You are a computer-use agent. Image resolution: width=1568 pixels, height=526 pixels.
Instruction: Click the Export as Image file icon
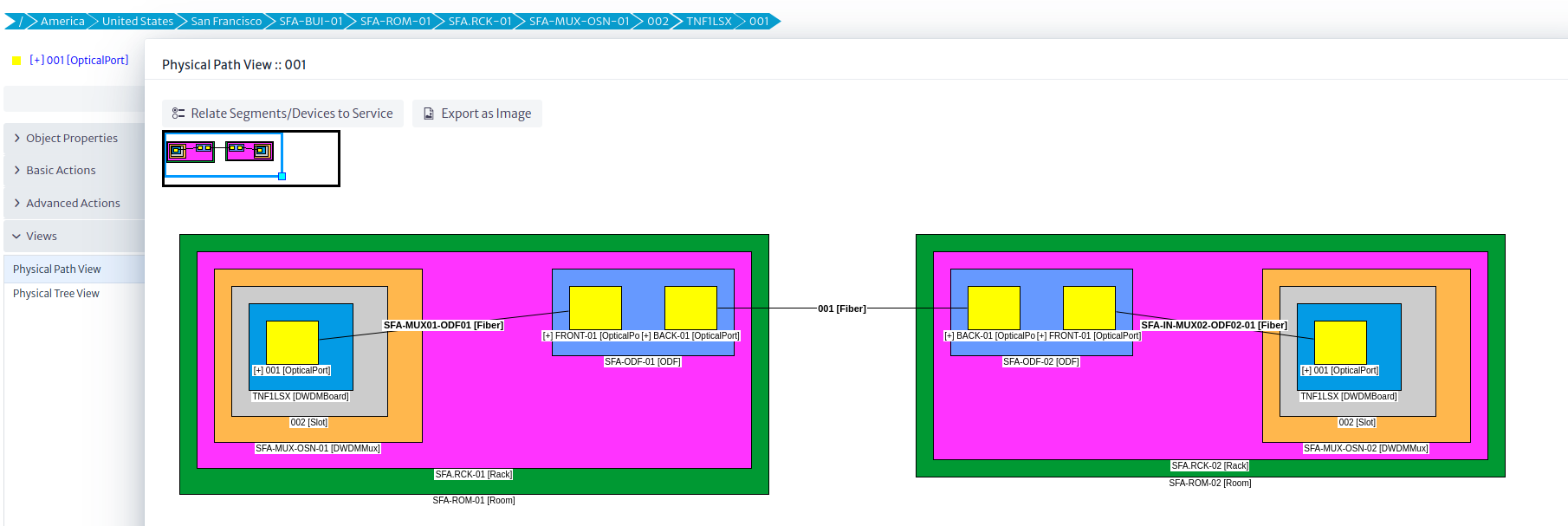(x=429, y=114)
